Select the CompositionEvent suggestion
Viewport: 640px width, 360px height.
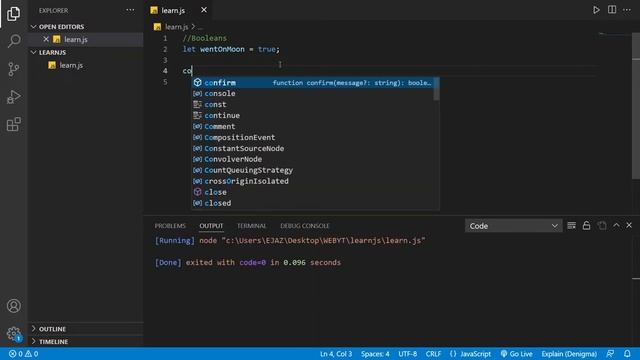(x=313, y=138)
